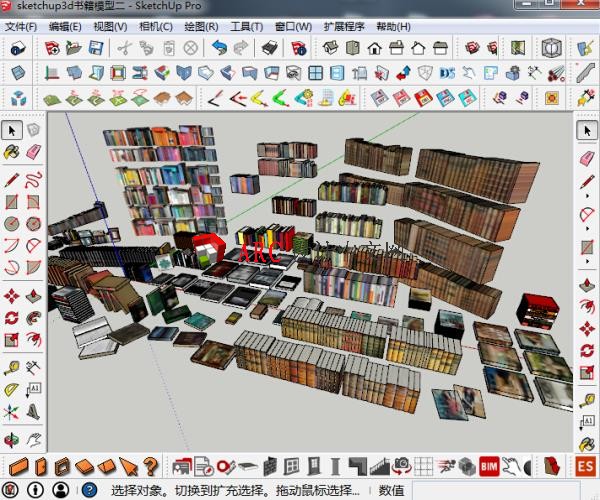Open the 相机(C) menu
Screen dimensions: 600x500
point(155,27)
